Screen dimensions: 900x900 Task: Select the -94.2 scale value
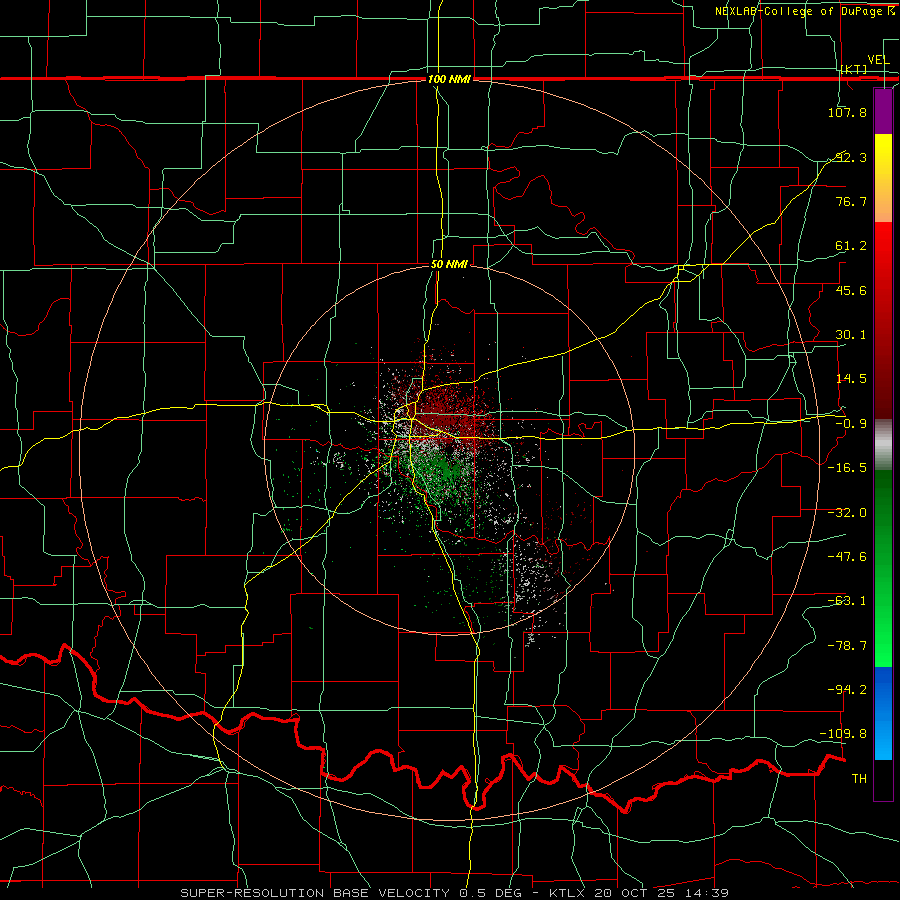tap(847, 689)
